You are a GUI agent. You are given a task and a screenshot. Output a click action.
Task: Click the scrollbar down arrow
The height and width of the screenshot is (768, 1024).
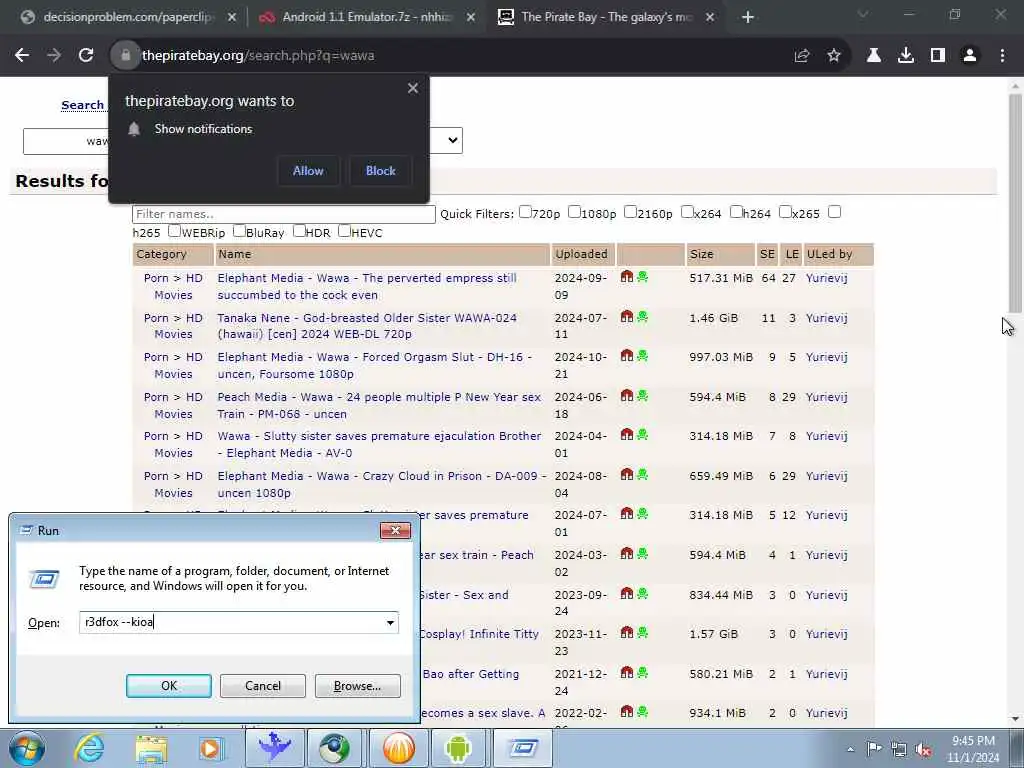tap(1015, 719)
